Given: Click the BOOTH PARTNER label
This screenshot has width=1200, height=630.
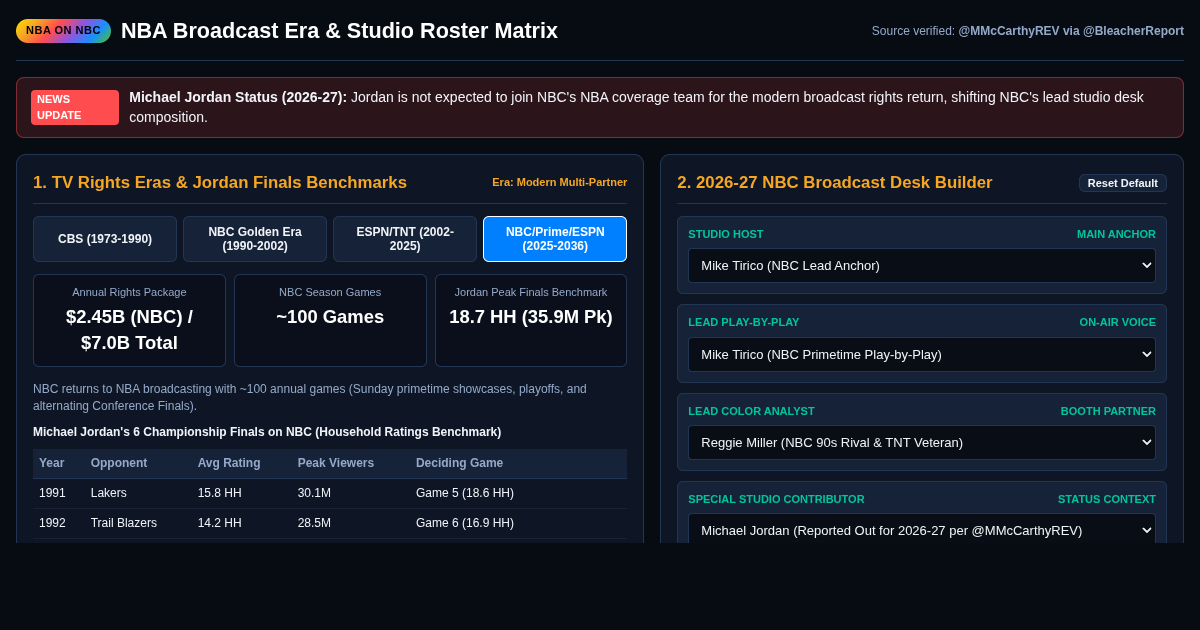Looking at the screenshot, I should (1108, 411).
